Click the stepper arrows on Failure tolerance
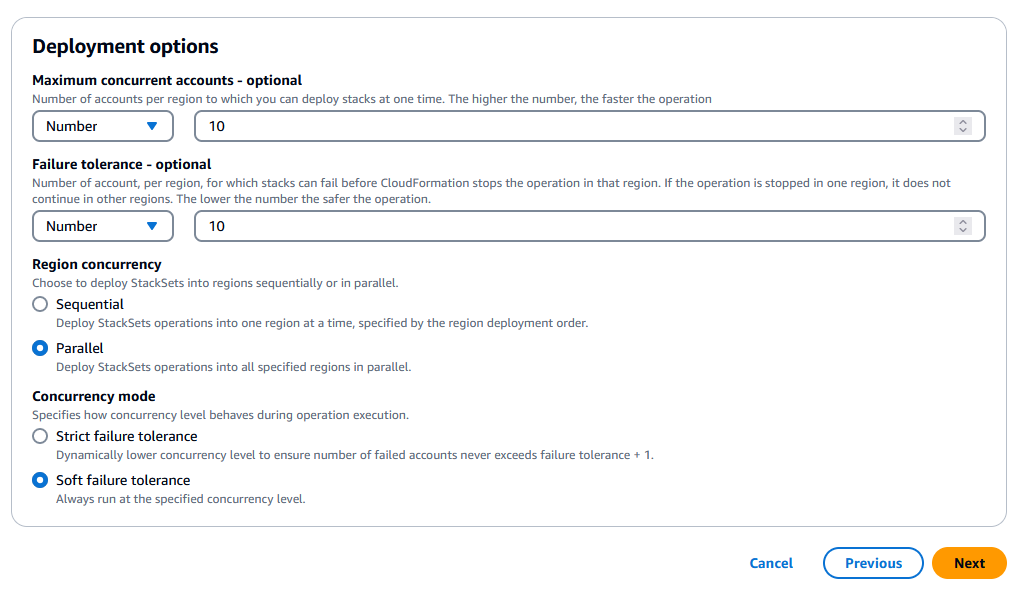 963,226
